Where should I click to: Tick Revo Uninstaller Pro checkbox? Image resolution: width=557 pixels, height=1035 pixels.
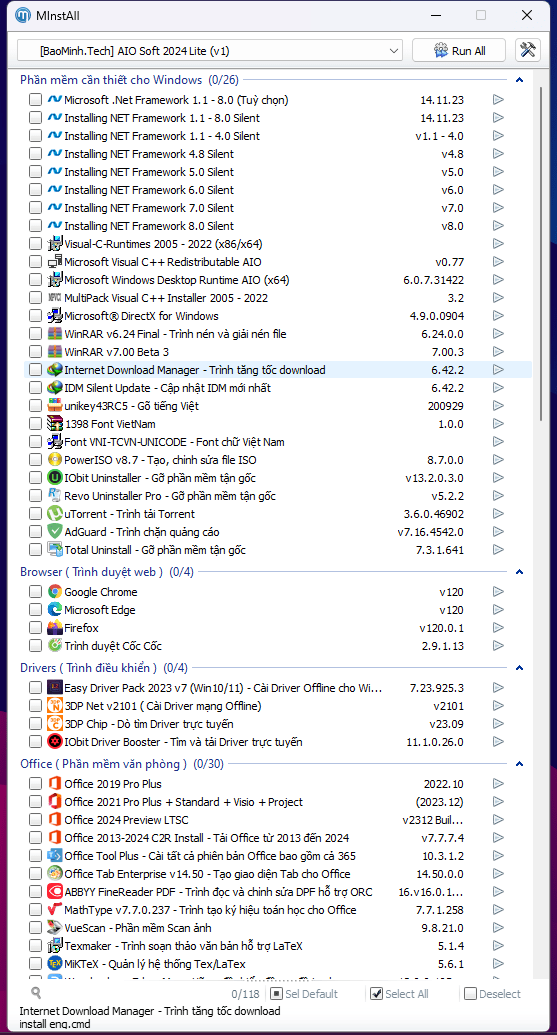pyautogui.click(x=35, y=496)
